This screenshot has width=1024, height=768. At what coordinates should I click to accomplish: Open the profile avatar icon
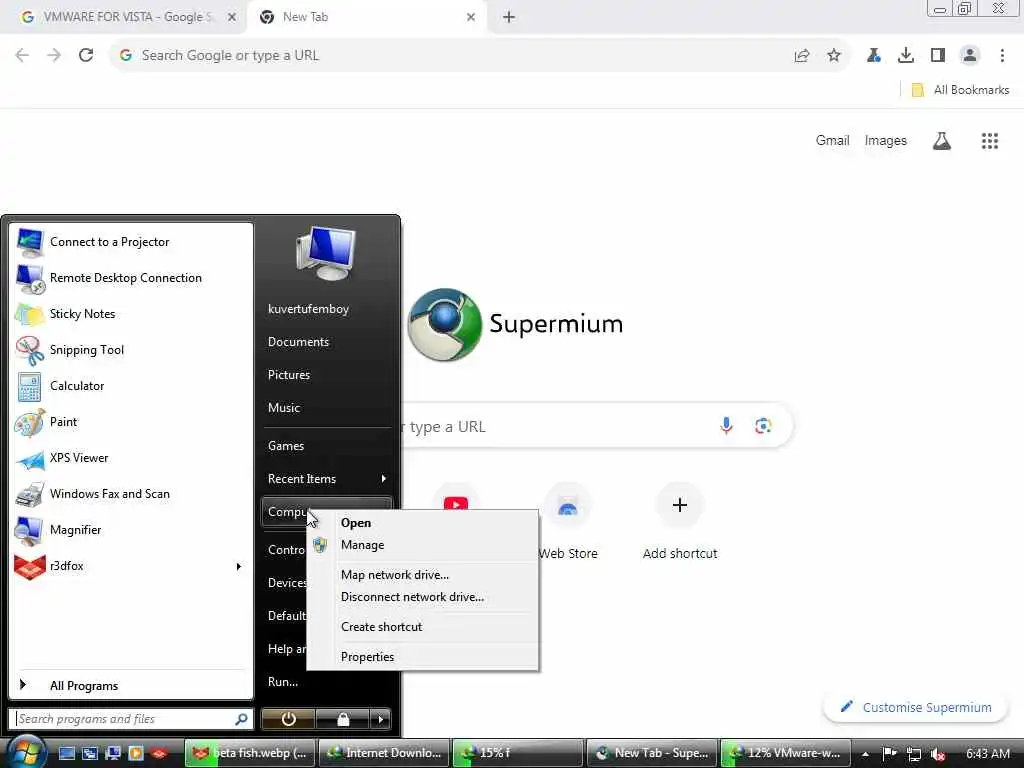pyautogui.click(x=970, y=56)
